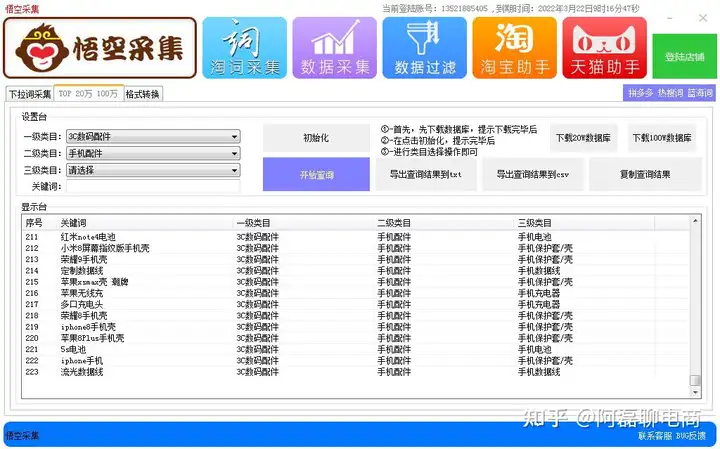Click 下载100W数据库 button
Viewport: 720px width, 449px height.
[662, 138]
